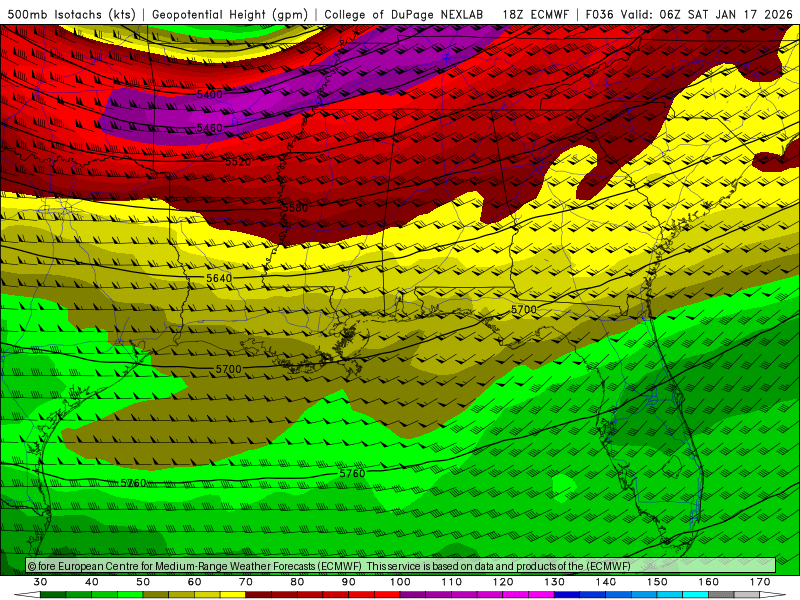Click the colorbar's left white arrow end
800x600 pixels.
coord(28,595)
